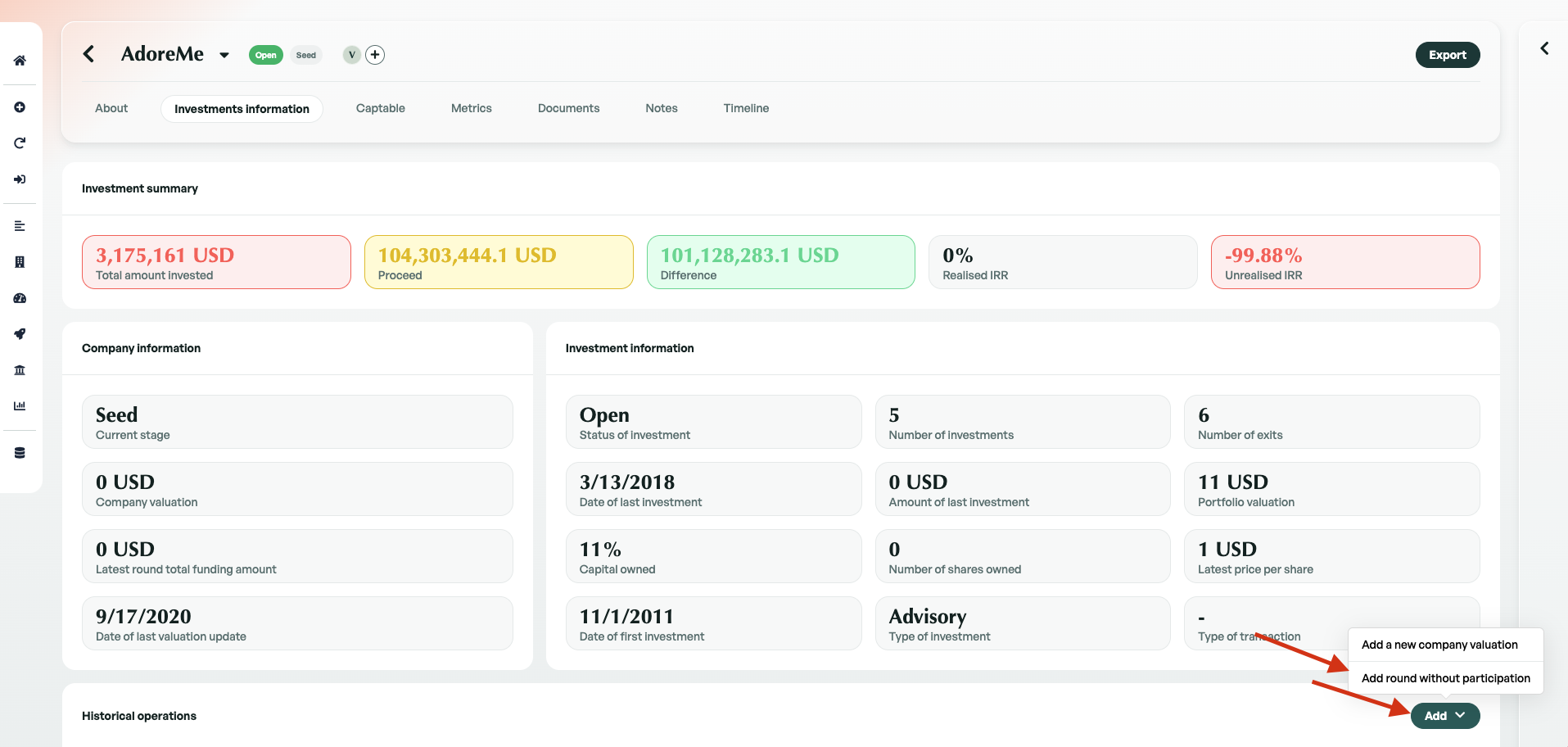The width and height of the screenshot is (1568, 747).
Task: Click the 11% Capital owned card
Action: pyautogui.click(x=714, y=556)
